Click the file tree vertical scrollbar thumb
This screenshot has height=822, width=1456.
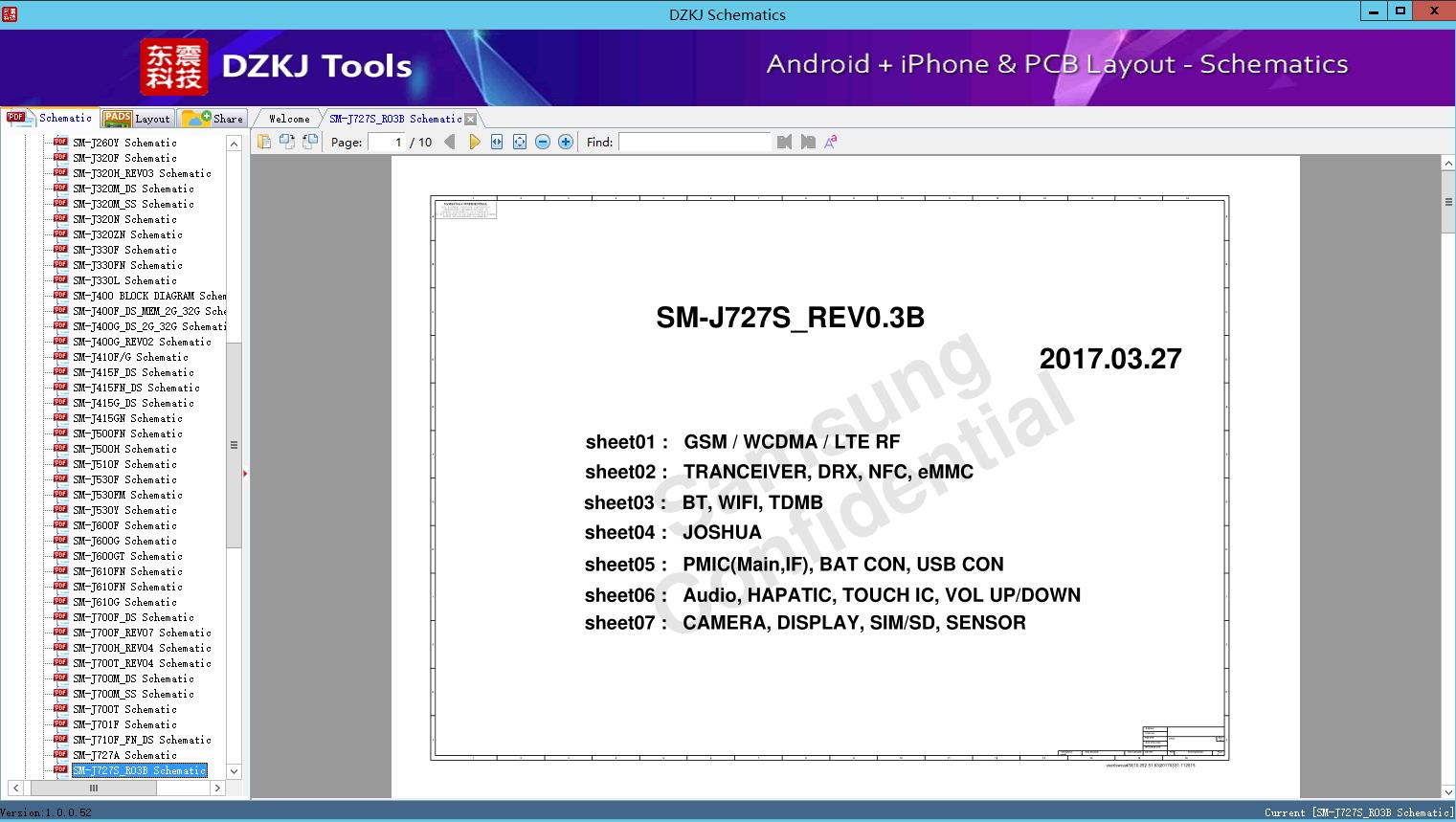pyautogui.click(x=234, y=444)
